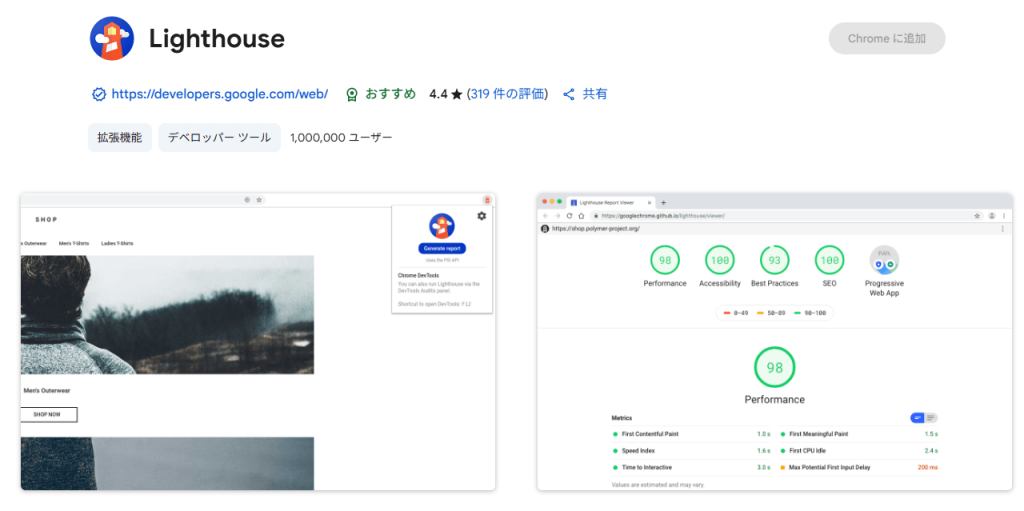Toggle the metrics view switch
Screen dimensions: 1024x511
[924, 418]
